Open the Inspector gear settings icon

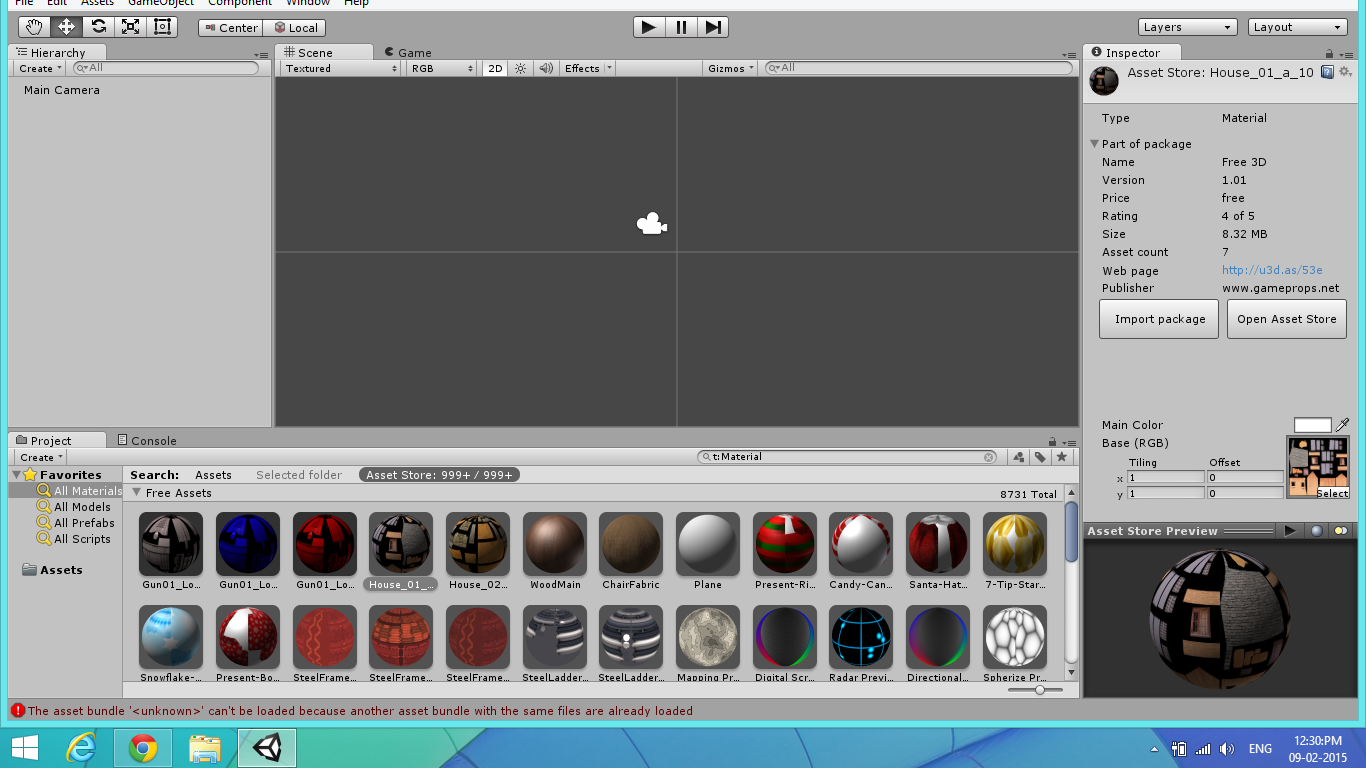point(1345,72)
